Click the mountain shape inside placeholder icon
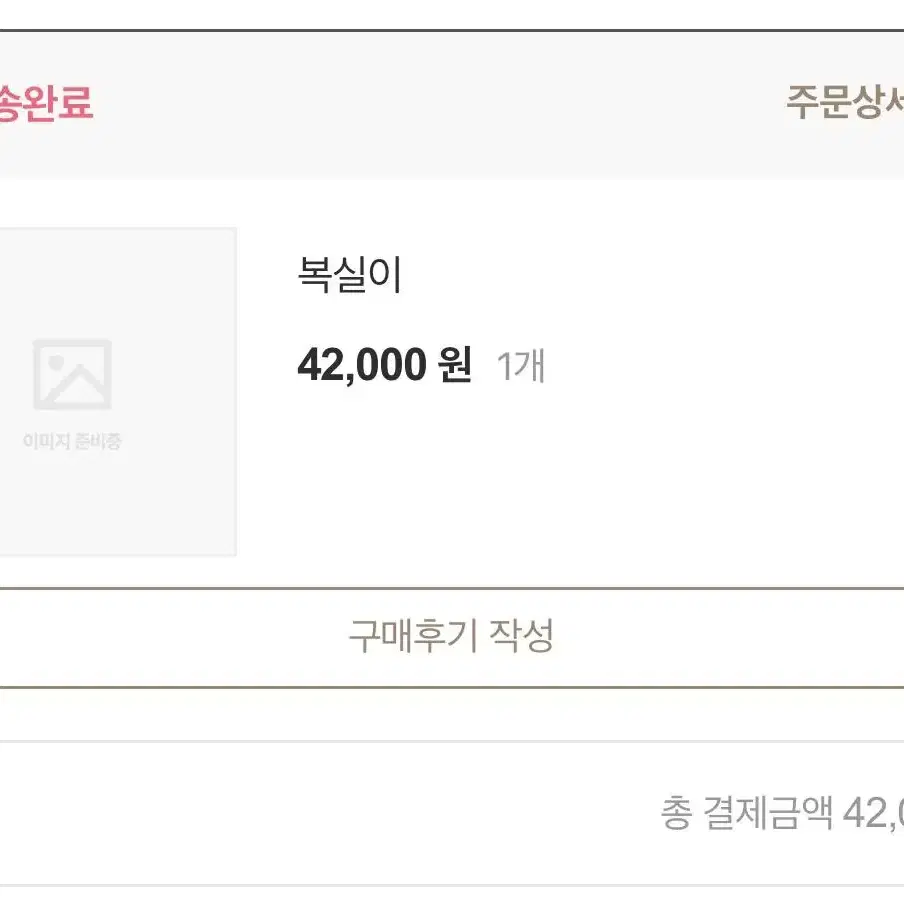 pyautogui.click(x=76, y=386)
